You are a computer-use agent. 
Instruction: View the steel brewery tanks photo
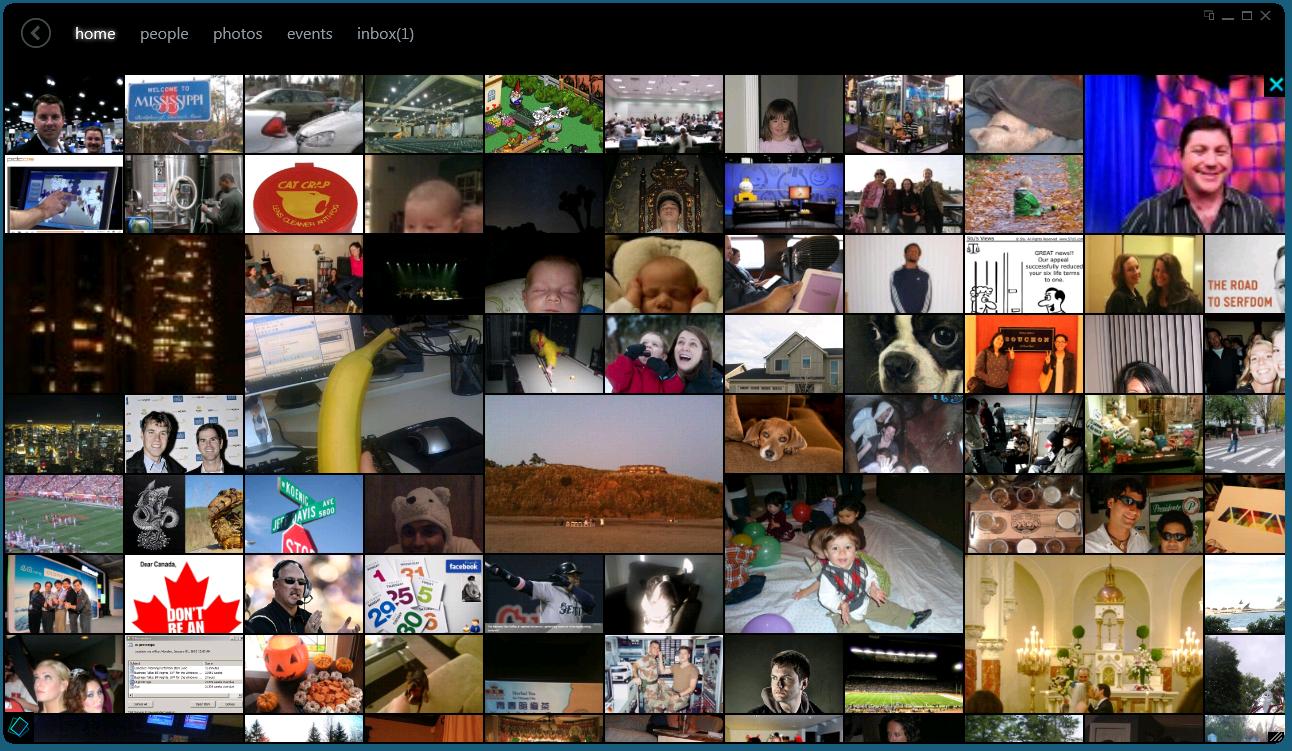pos(184,194)
